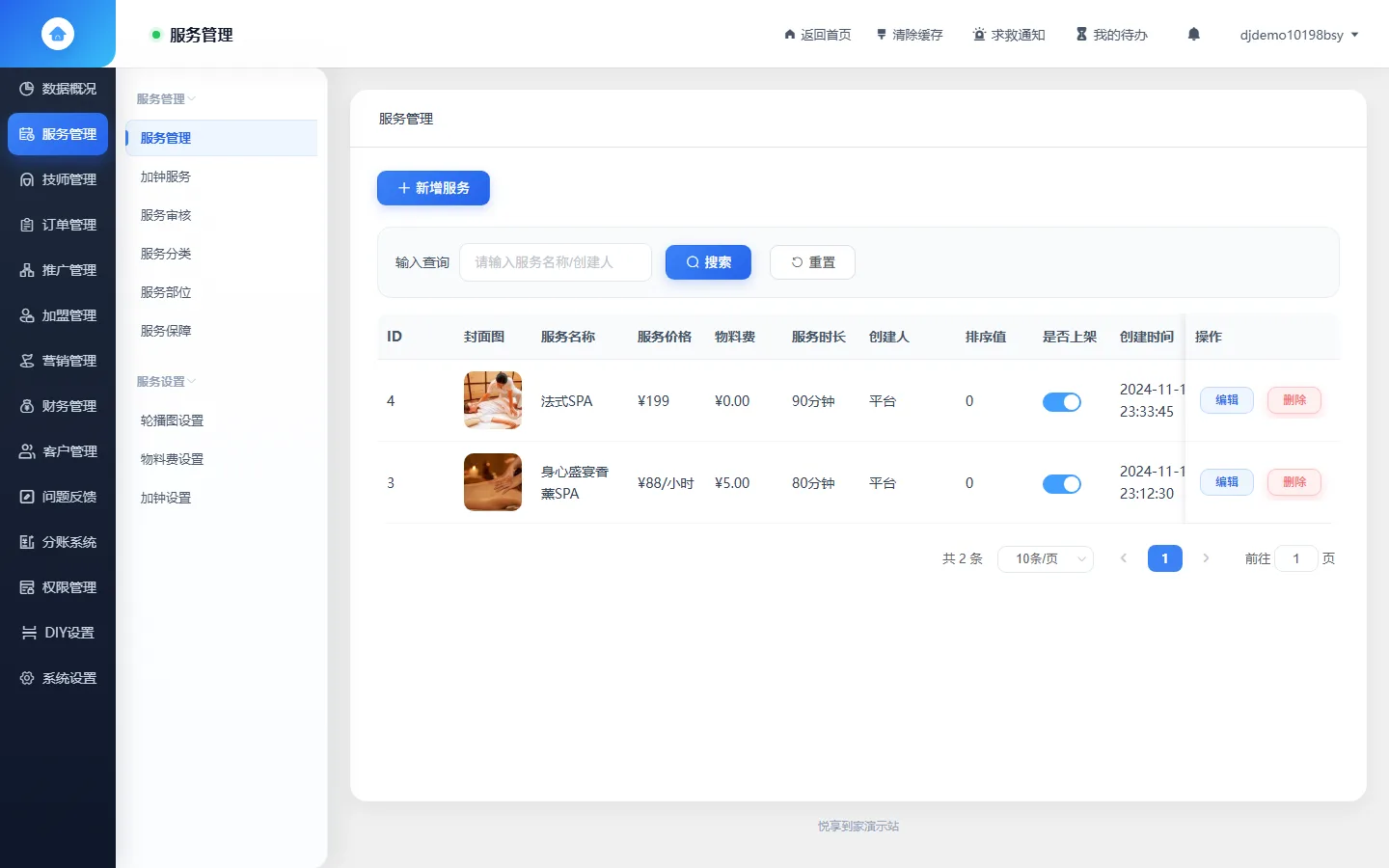The height and width of the screenshot is (868, 1389).
Task: Open 分账系统 sidebar entry
Action: click(58, 542)
